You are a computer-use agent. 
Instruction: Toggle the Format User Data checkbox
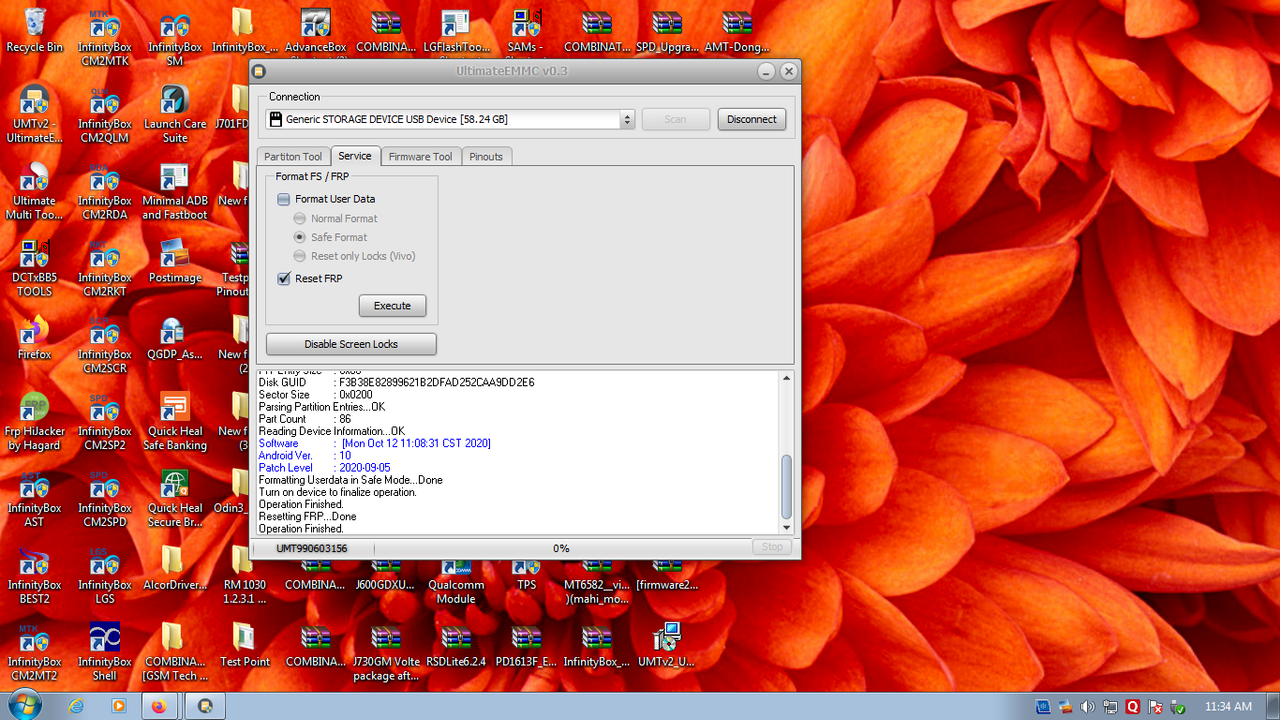[x=283, y=199]
